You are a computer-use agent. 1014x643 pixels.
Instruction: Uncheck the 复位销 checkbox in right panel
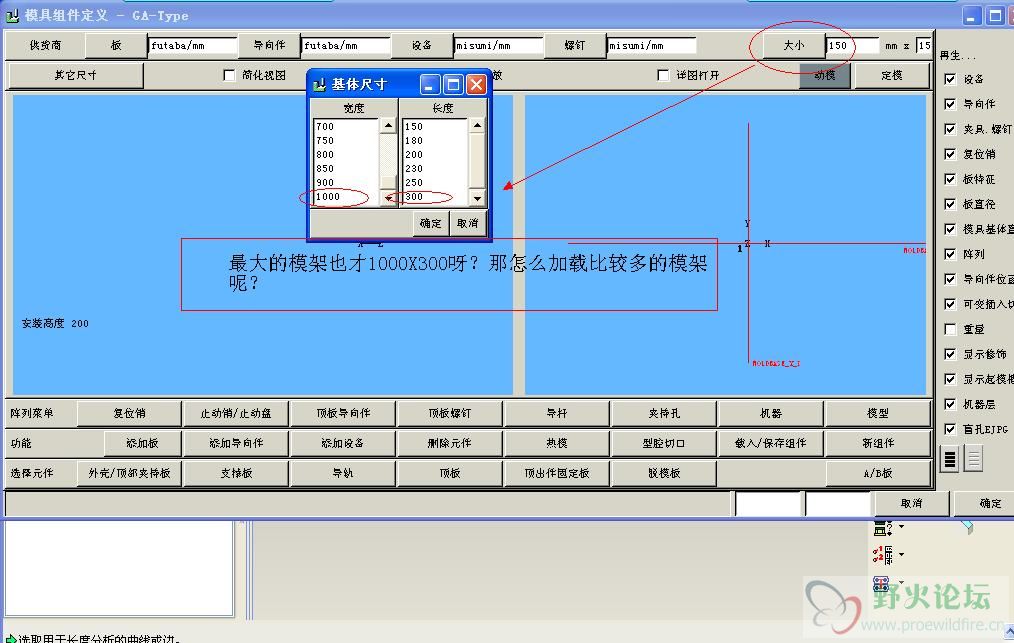pos(950,154)
